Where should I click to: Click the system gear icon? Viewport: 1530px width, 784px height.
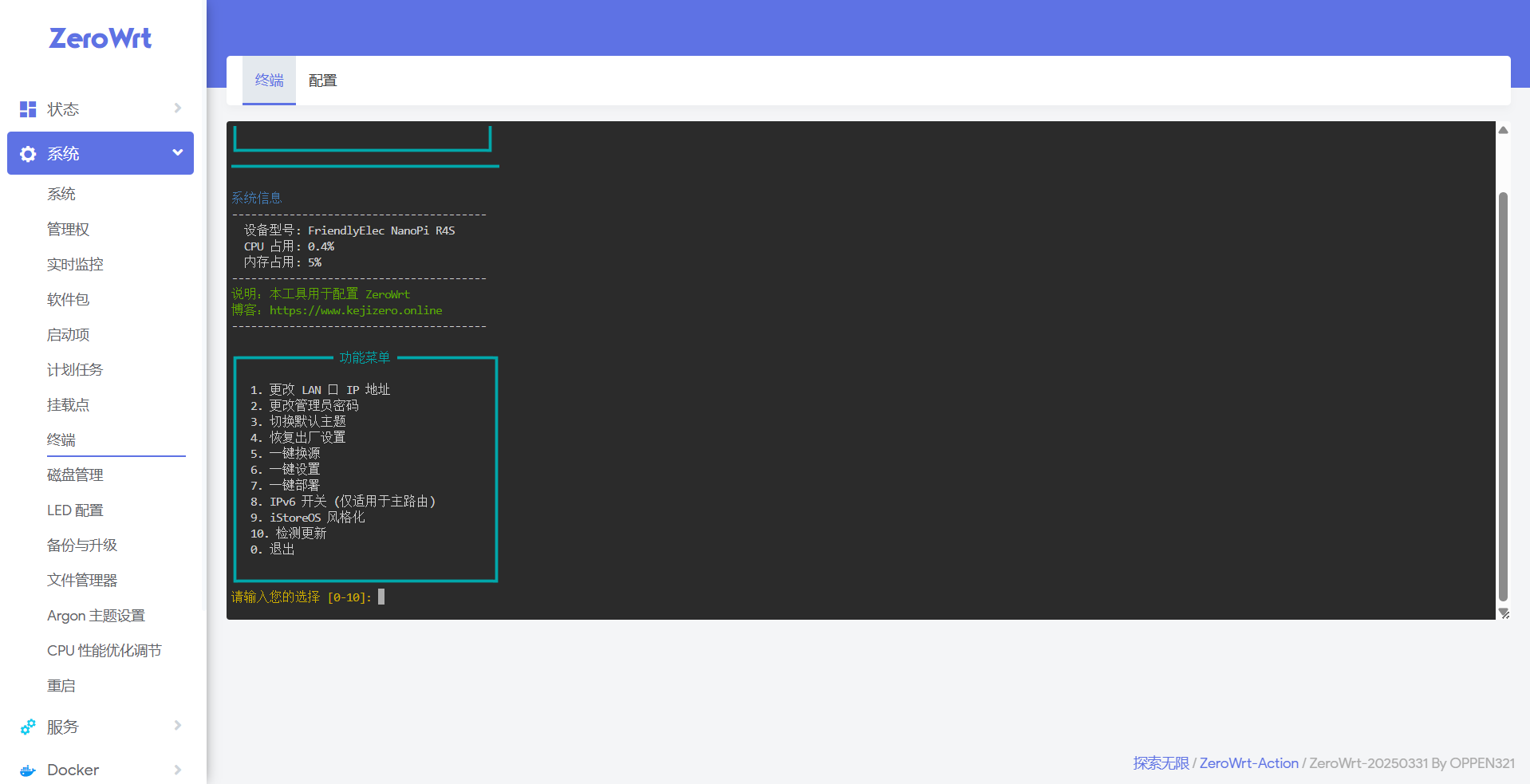point(28,154)
